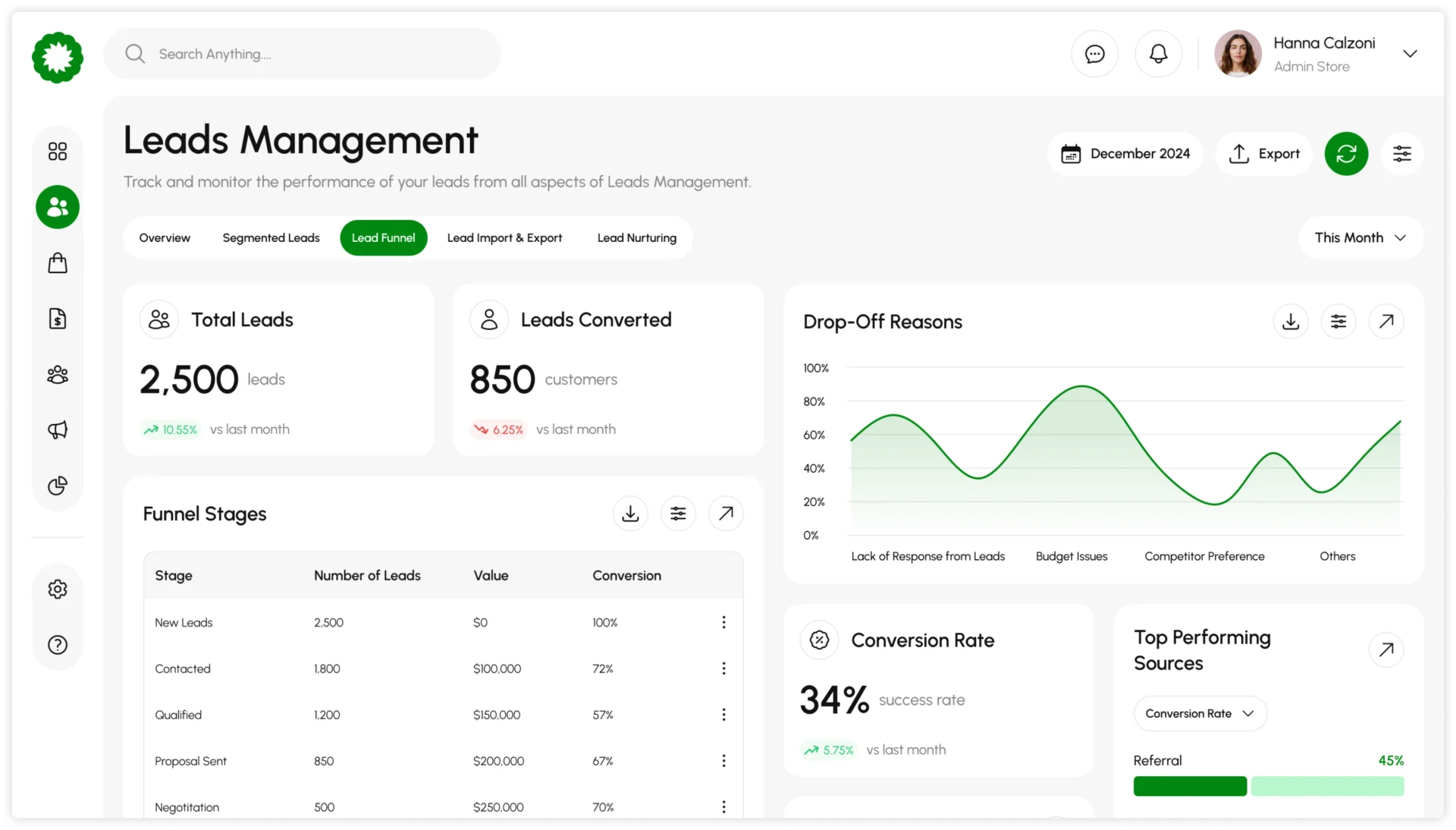Expand Funnel Stages with arrow icon
Image resolution: width=1456 pixels, height=830 pixels.
(x=726, y=514)
